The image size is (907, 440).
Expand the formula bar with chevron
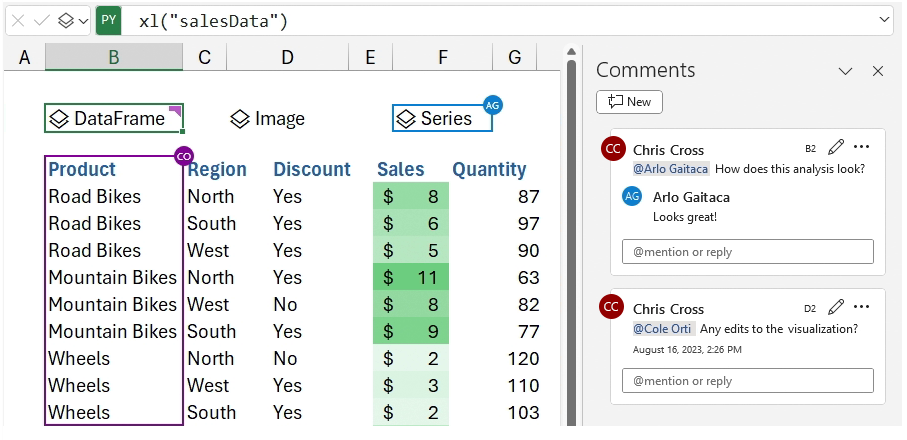884,20
